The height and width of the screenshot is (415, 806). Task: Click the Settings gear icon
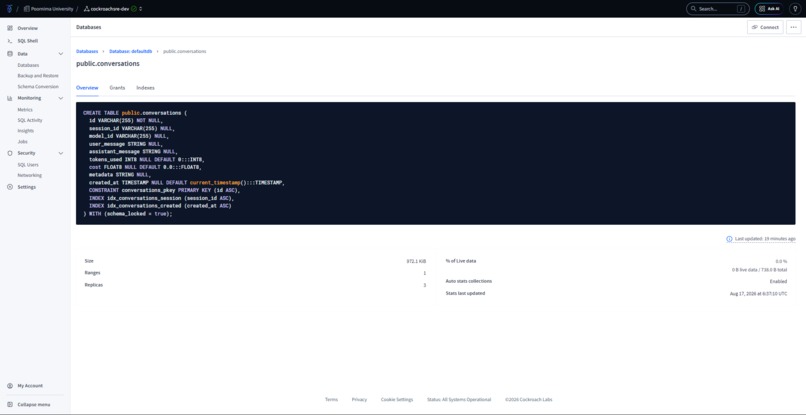coord(10,187)
